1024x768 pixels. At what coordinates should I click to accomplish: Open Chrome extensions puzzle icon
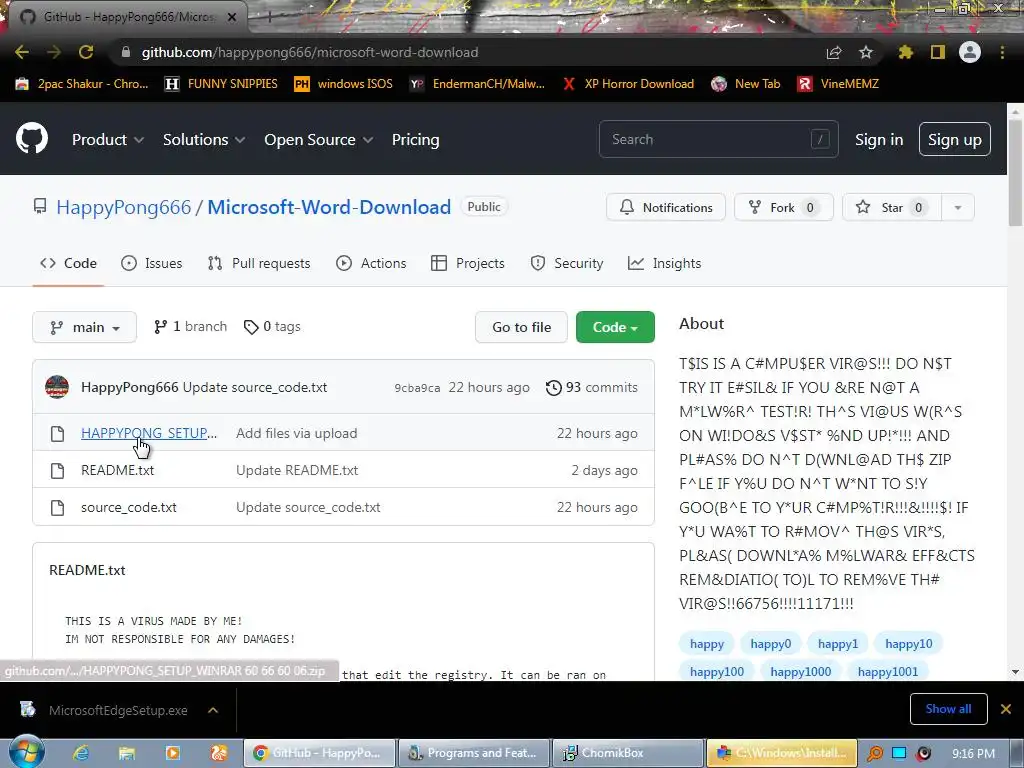[x=905, y=52]
